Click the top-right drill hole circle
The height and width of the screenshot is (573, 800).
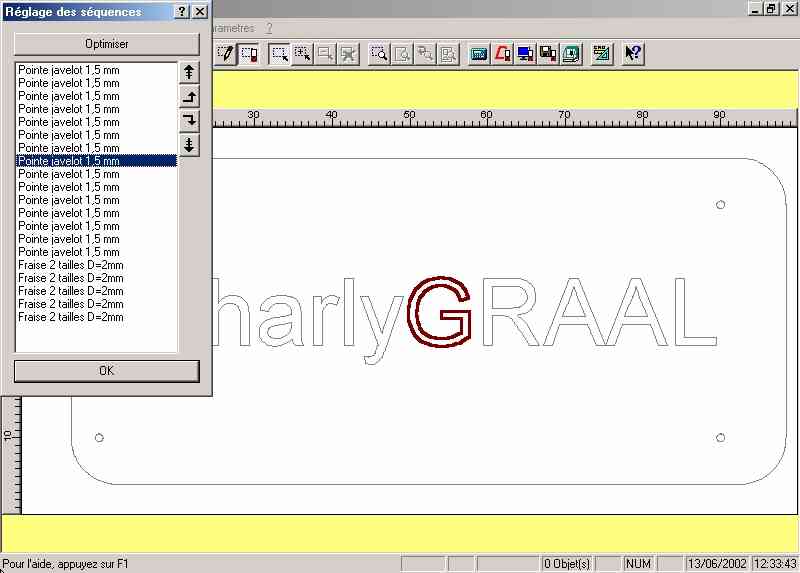[x=720, y=205]
